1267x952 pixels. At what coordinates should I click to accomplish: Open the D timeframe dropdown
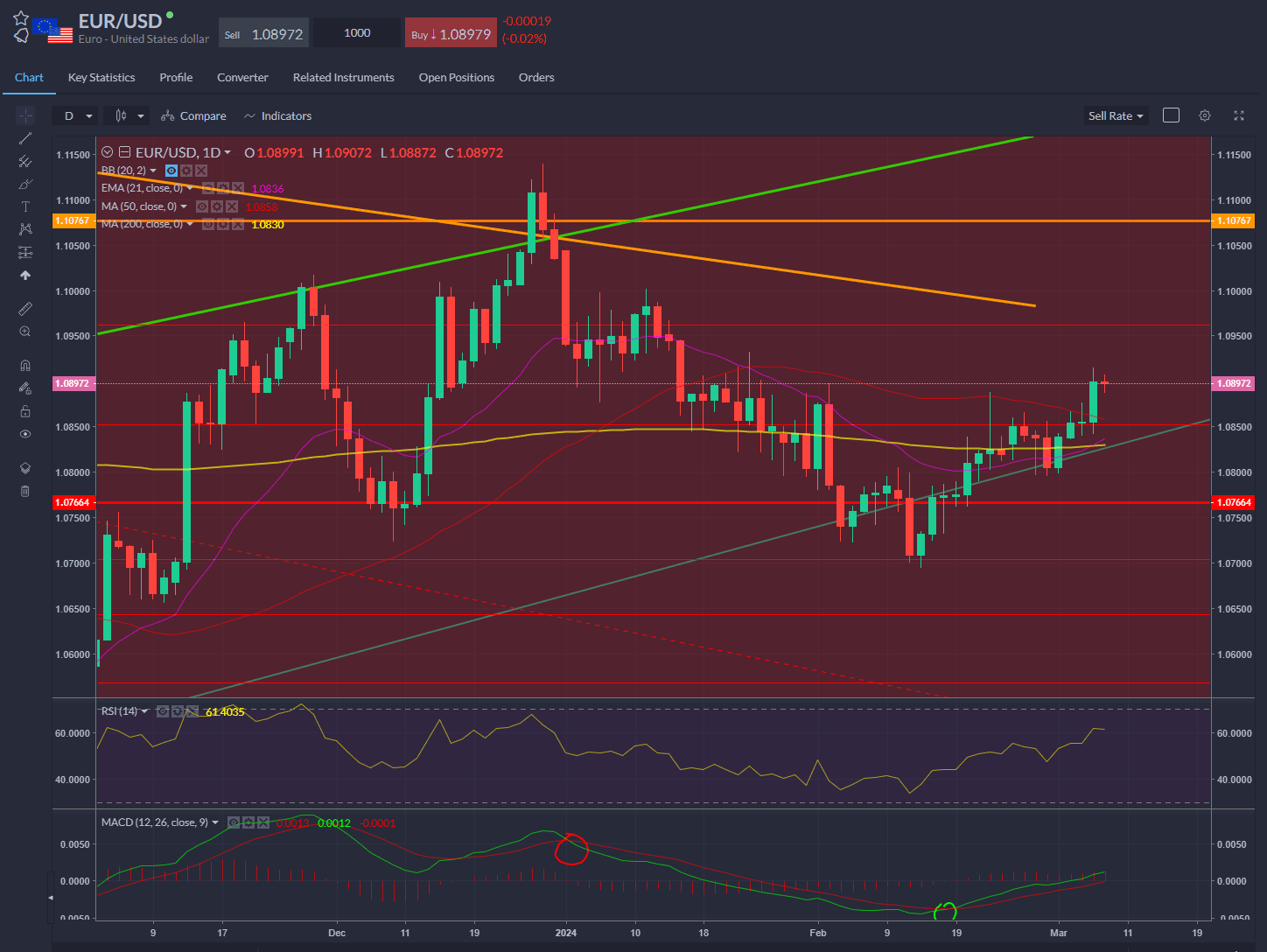click(74, 115)
